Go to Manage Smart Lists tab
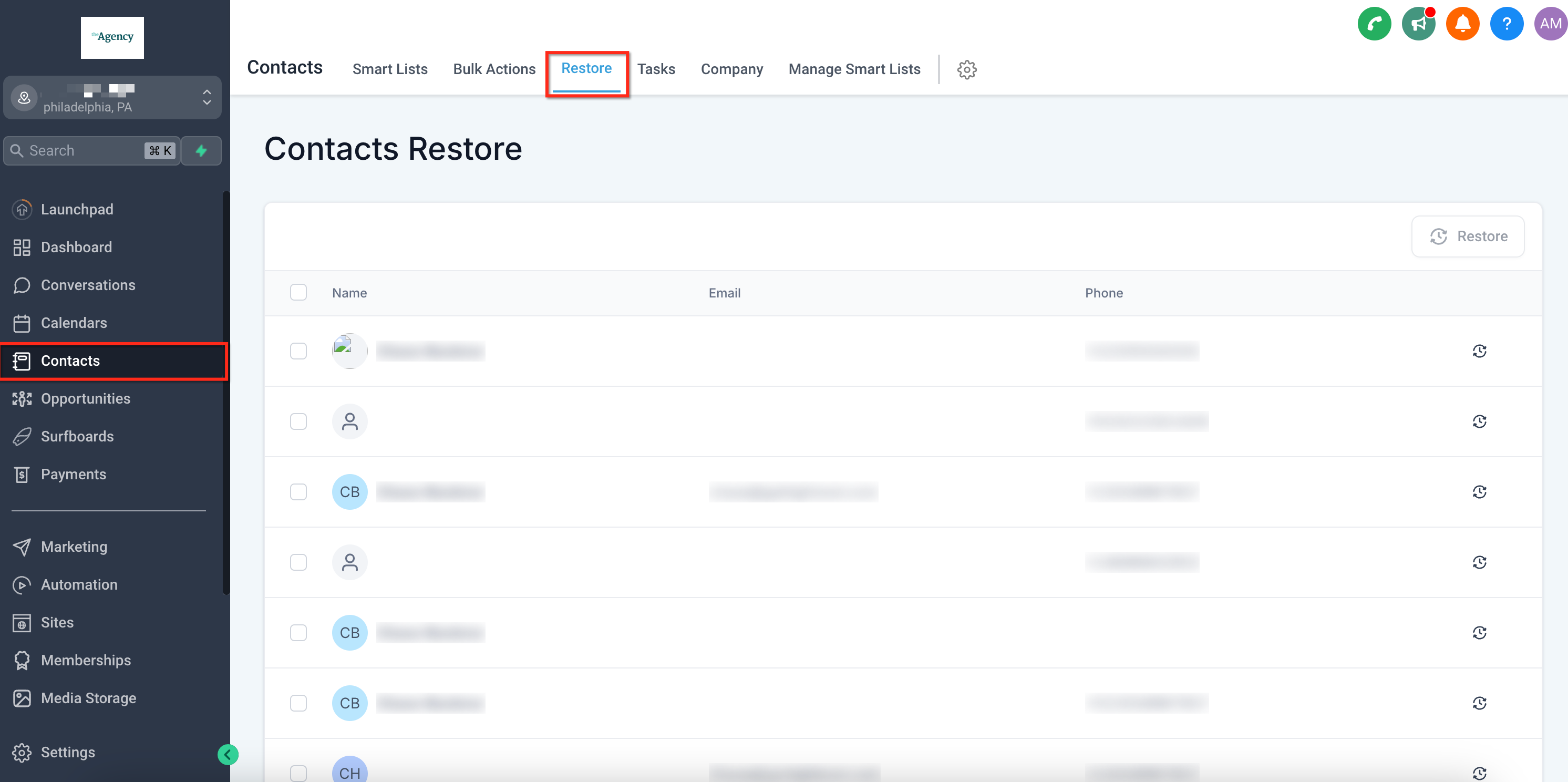1568x782 pixels. tap(853, 69)
